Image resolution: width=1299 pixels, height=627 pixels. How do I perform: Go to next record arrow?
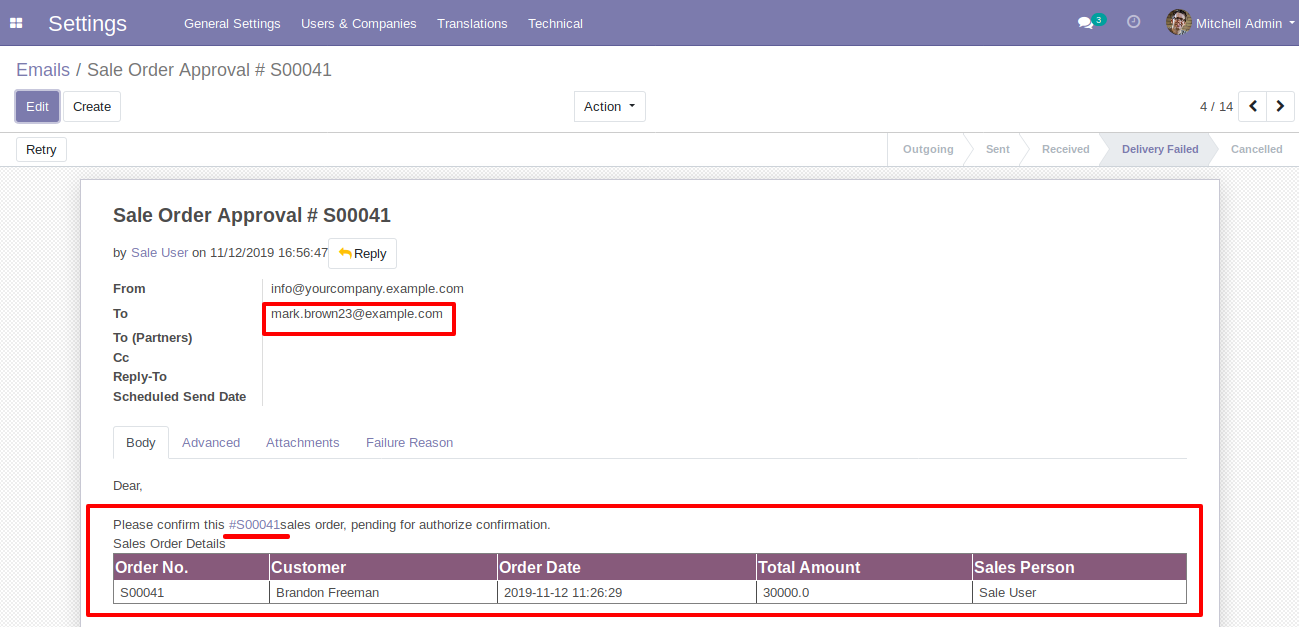[x=1280, y=106]
